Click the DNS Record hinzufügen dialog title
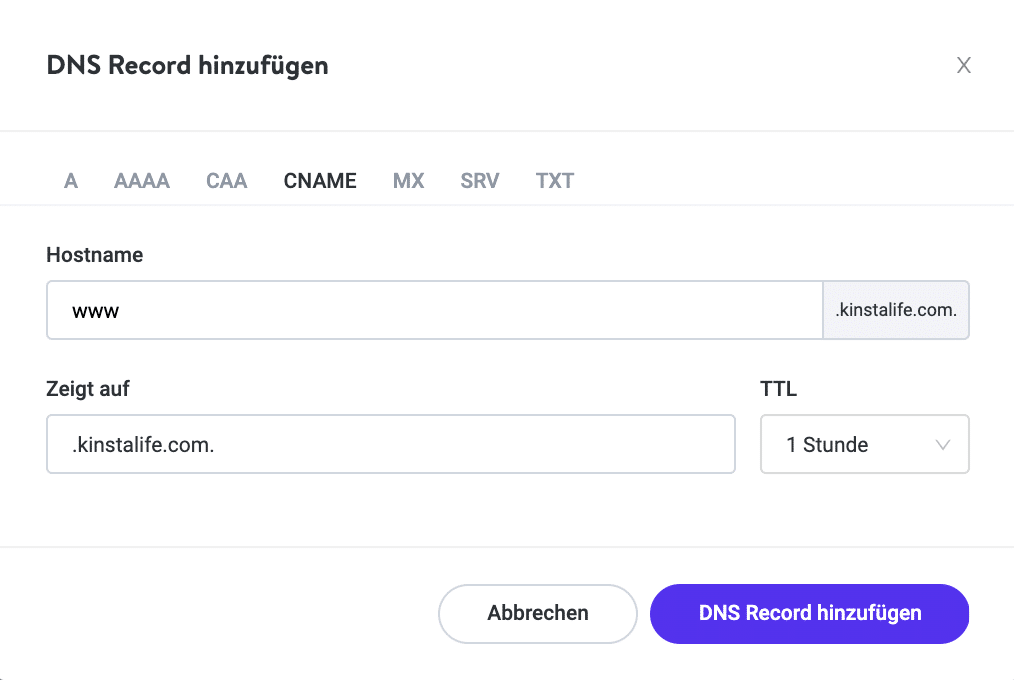Screen dimensions: 1014x680 pos(187,65)
